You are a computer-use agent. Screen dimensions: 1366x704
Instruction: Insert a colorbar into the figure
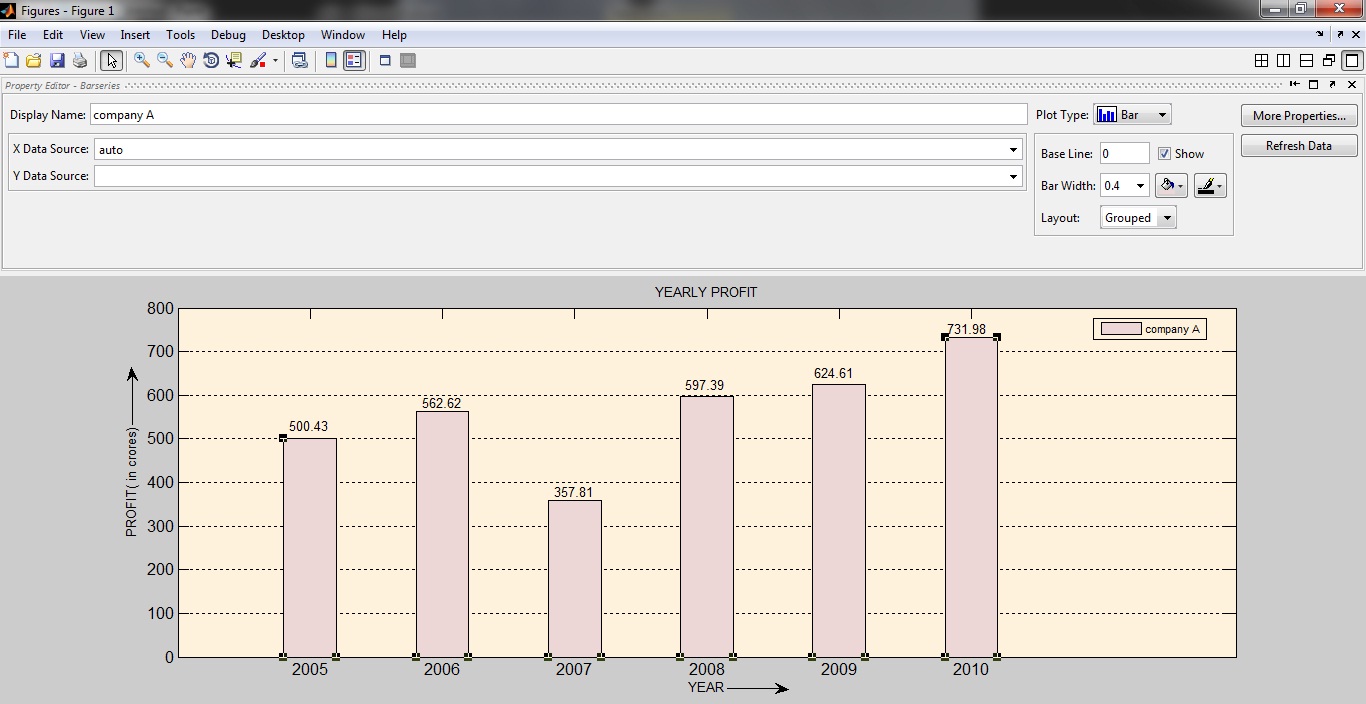(x=330, y=60)
